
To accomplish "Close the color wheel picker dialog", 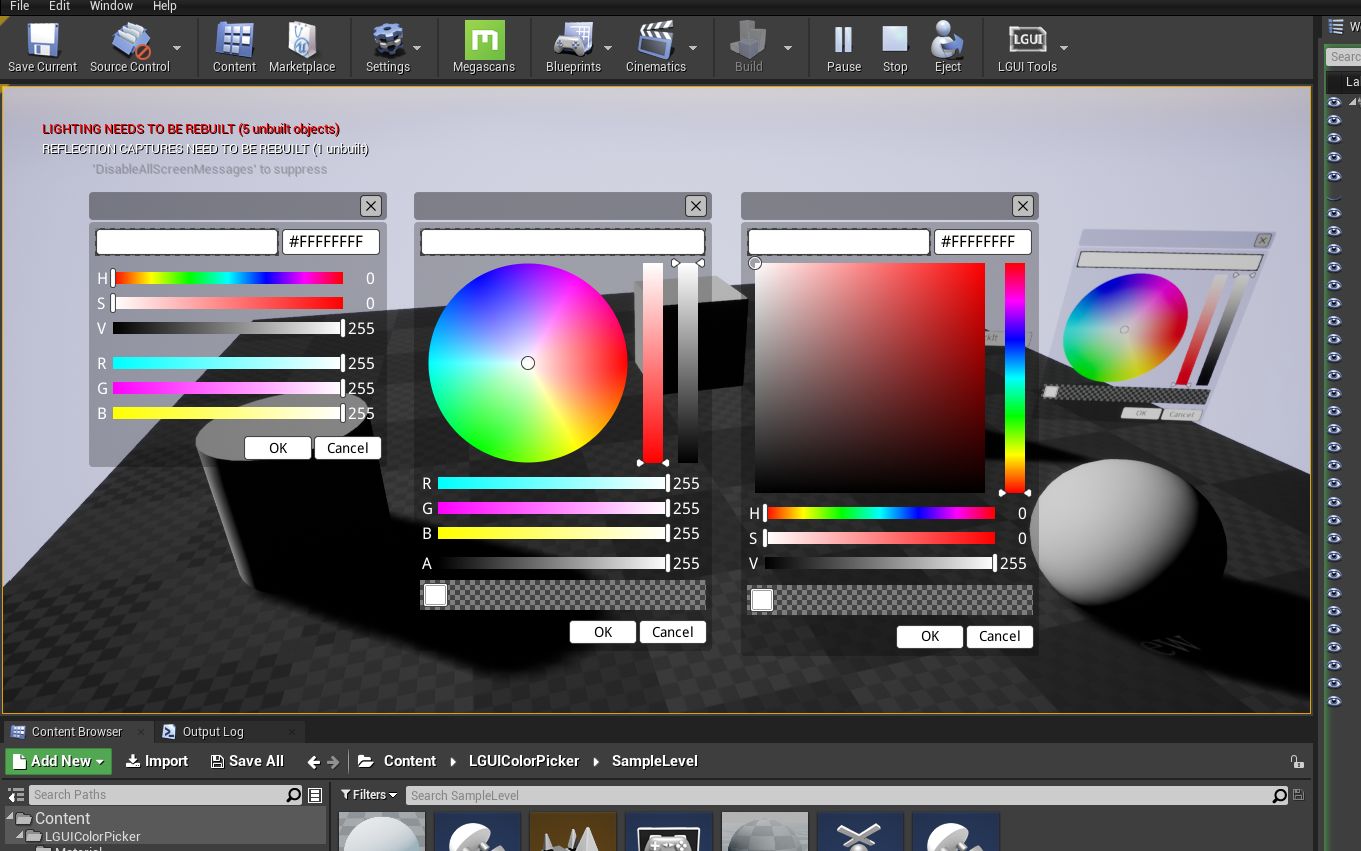I will point(696,206).
